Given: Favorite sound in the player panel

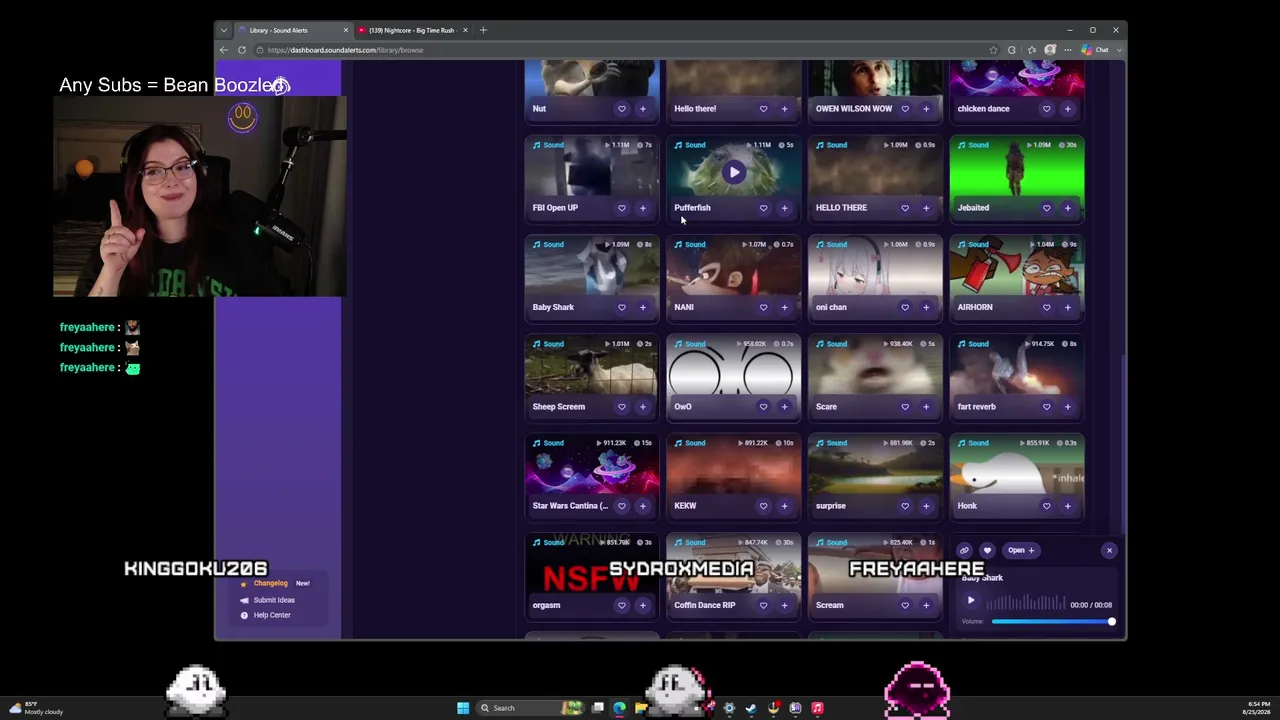Looking at the screenshot, I should (x=987, y=550).
